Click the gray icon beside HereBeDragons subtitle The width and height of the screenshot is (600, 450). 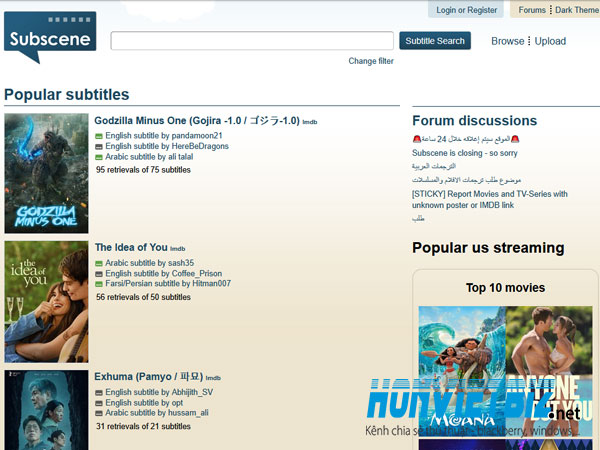pos(99,147)
